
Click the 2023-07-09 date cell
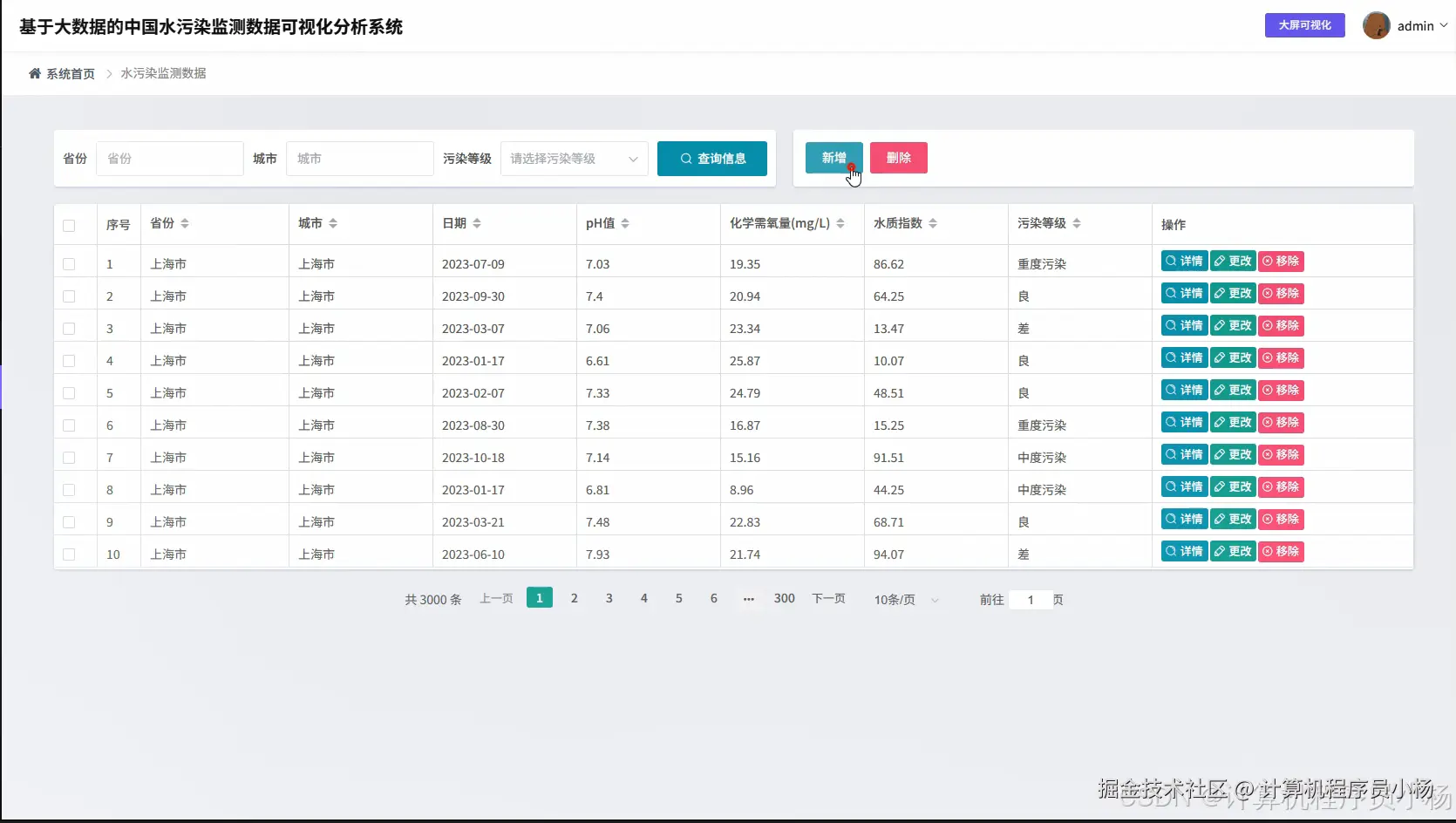point(473,264)
